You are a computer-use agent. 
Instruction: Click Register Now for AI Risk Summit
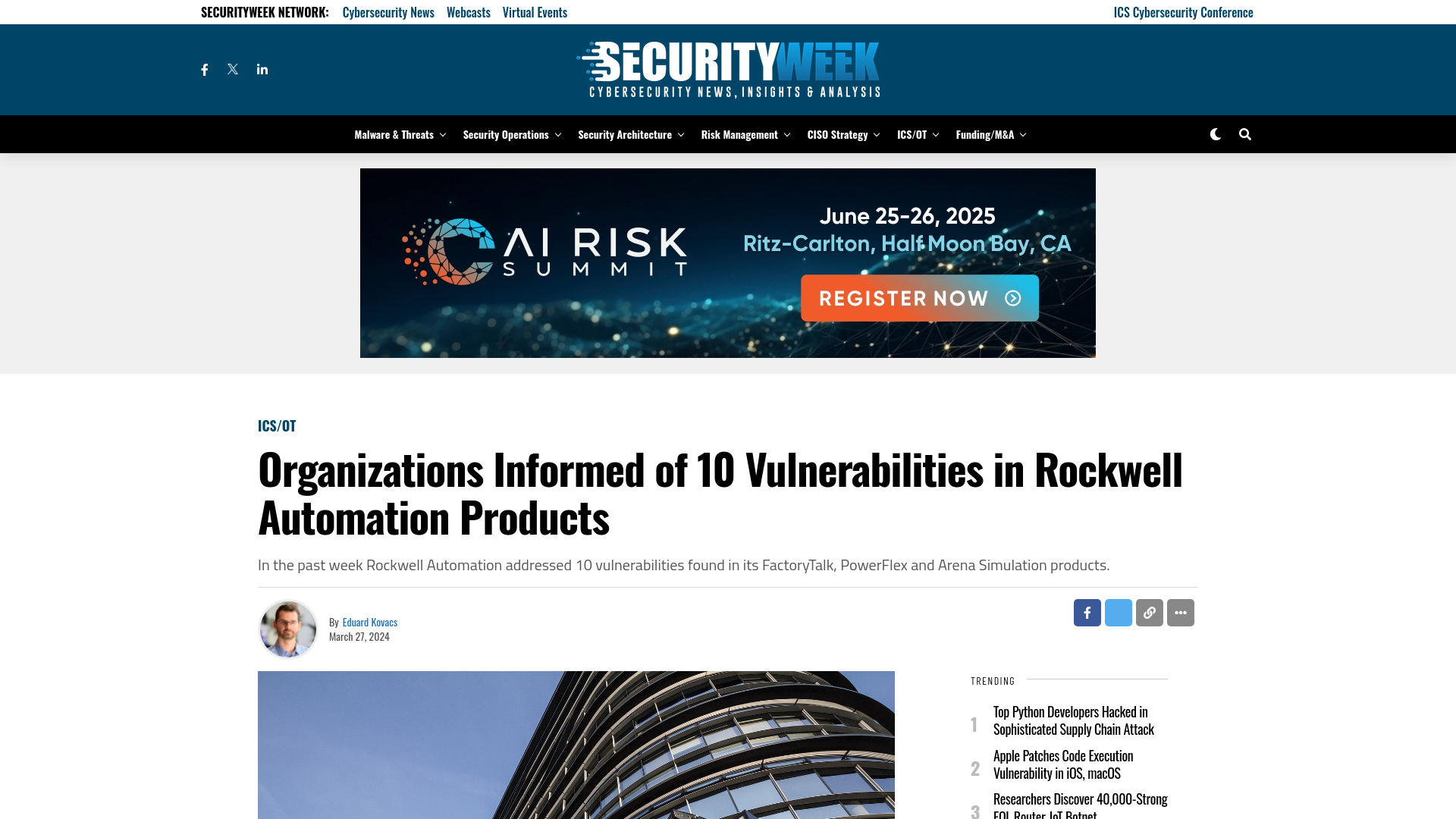pyautogui.click(x=920, y=298)
